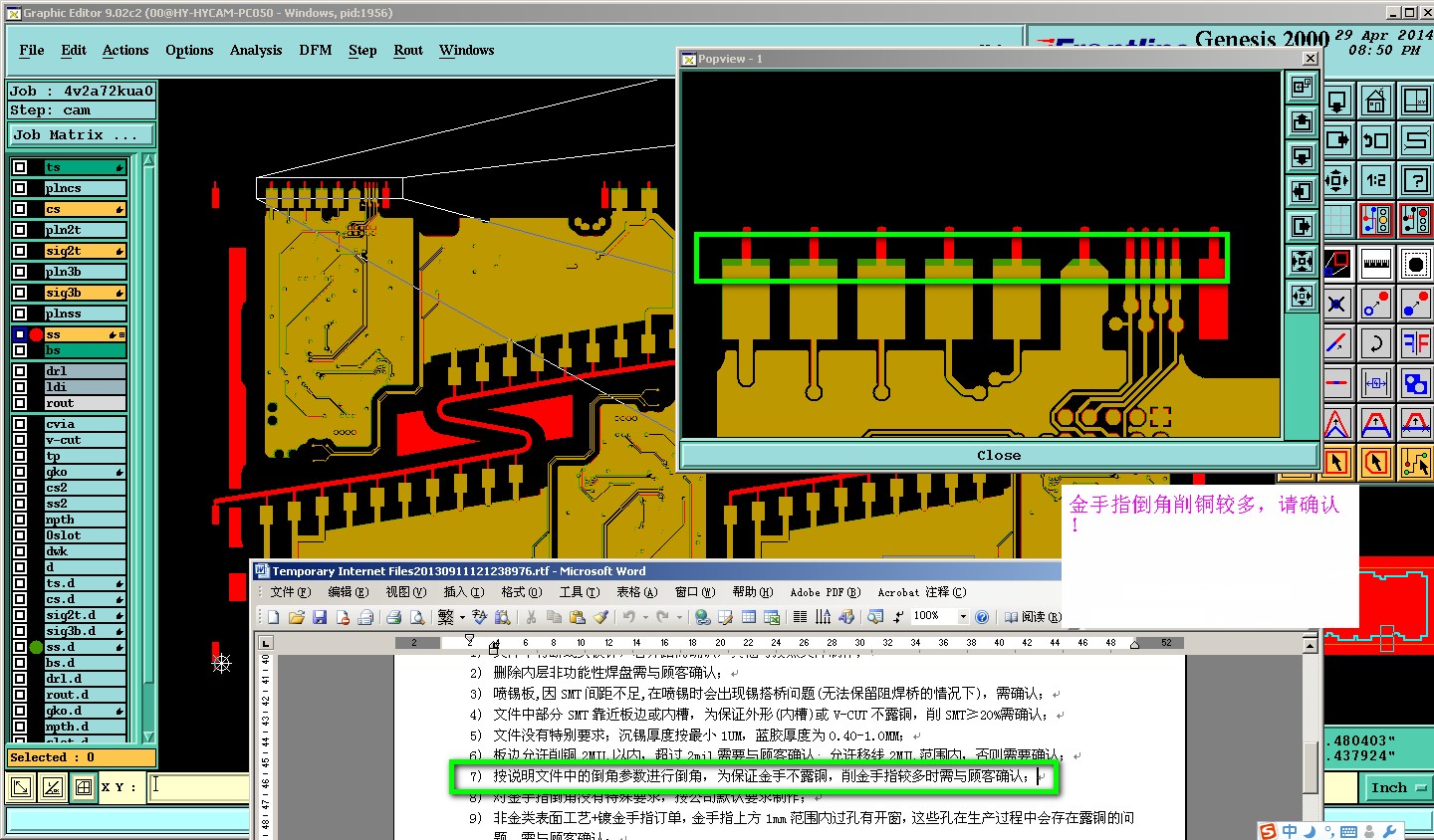
Task: Click the Insert Table icon in Word
Action: 749,617
